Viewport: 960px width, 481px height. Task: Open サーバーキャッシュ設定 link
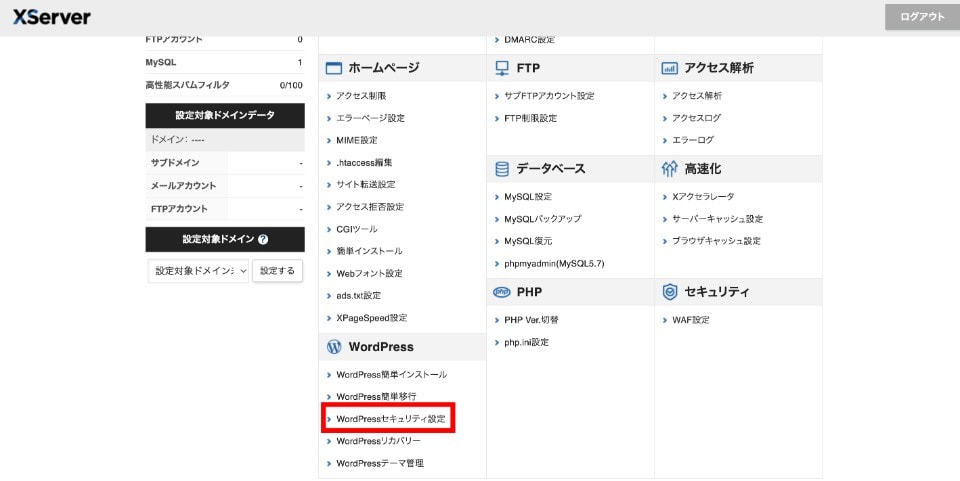(718, 219)
